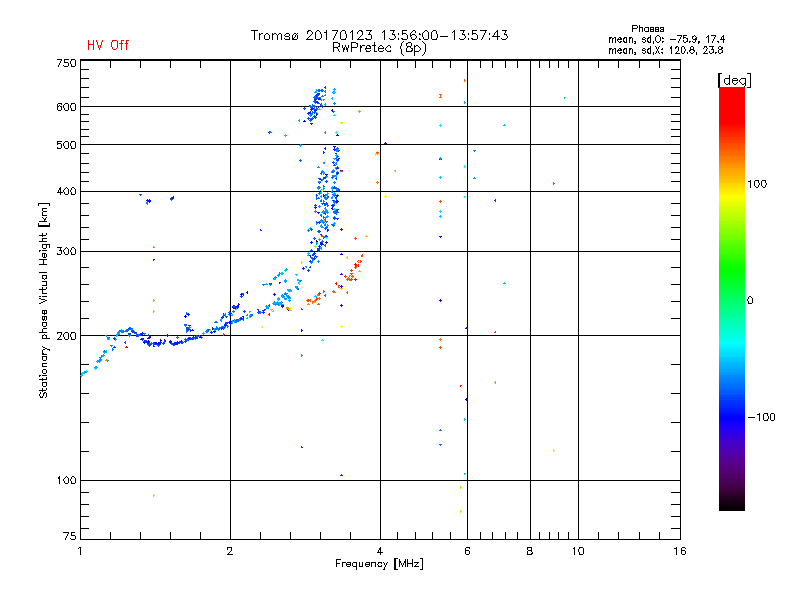Click the "75" height tick label

70,536
